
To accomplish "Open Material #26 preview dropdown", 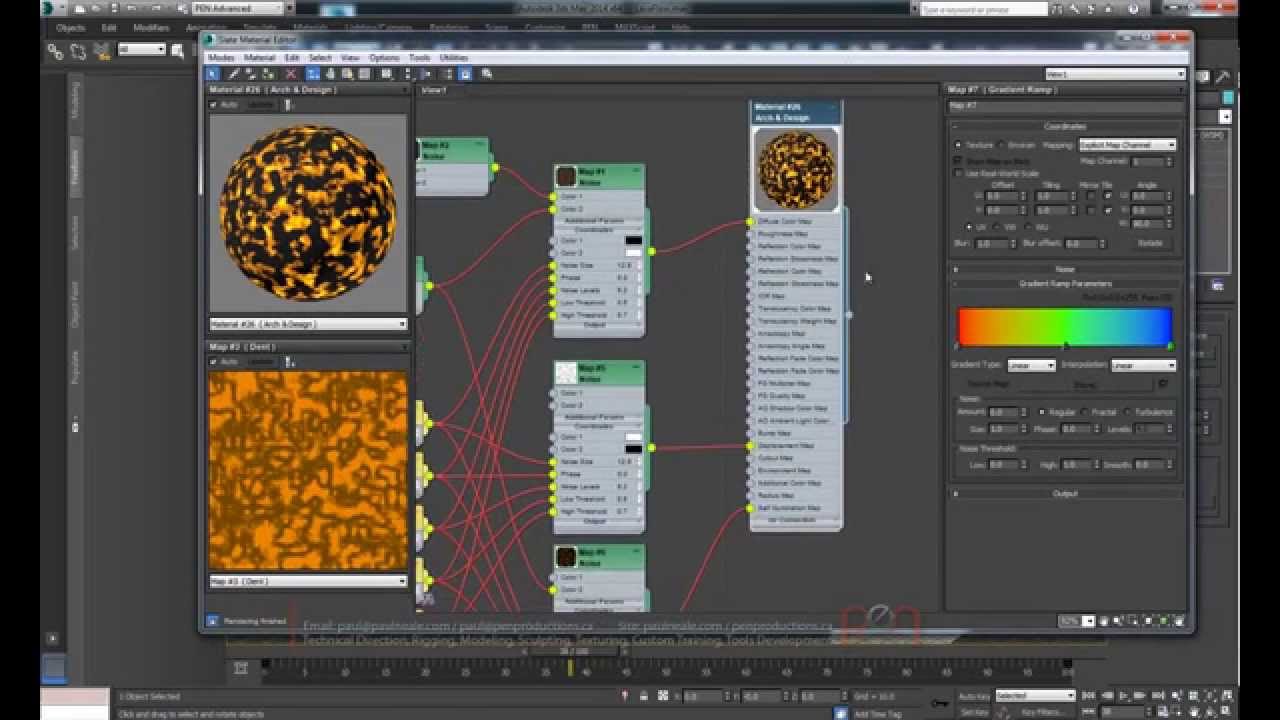I will [308, 324].
